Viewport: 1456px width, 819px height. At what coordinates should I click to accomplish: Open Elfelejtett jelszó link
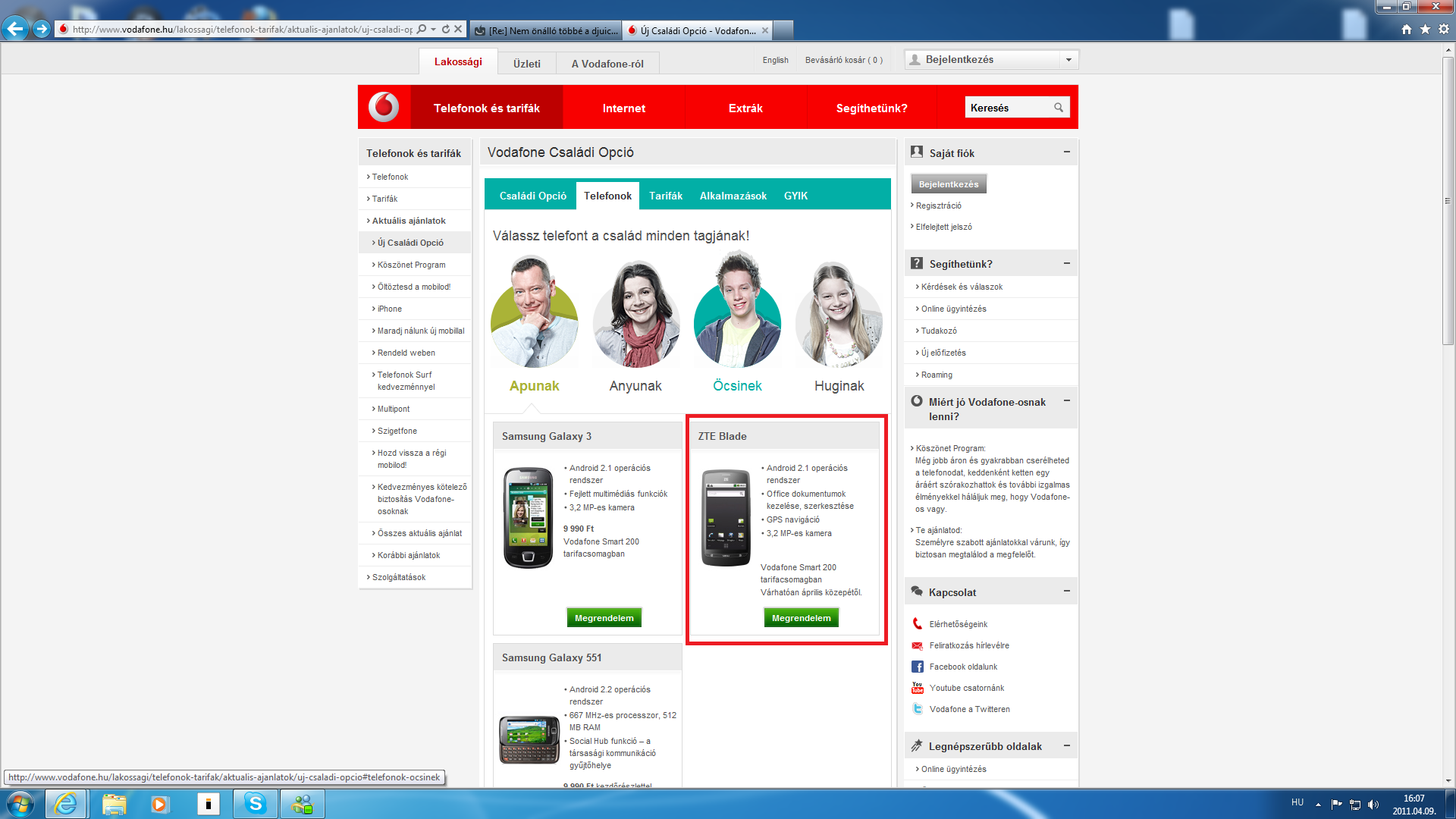(943, 227)
